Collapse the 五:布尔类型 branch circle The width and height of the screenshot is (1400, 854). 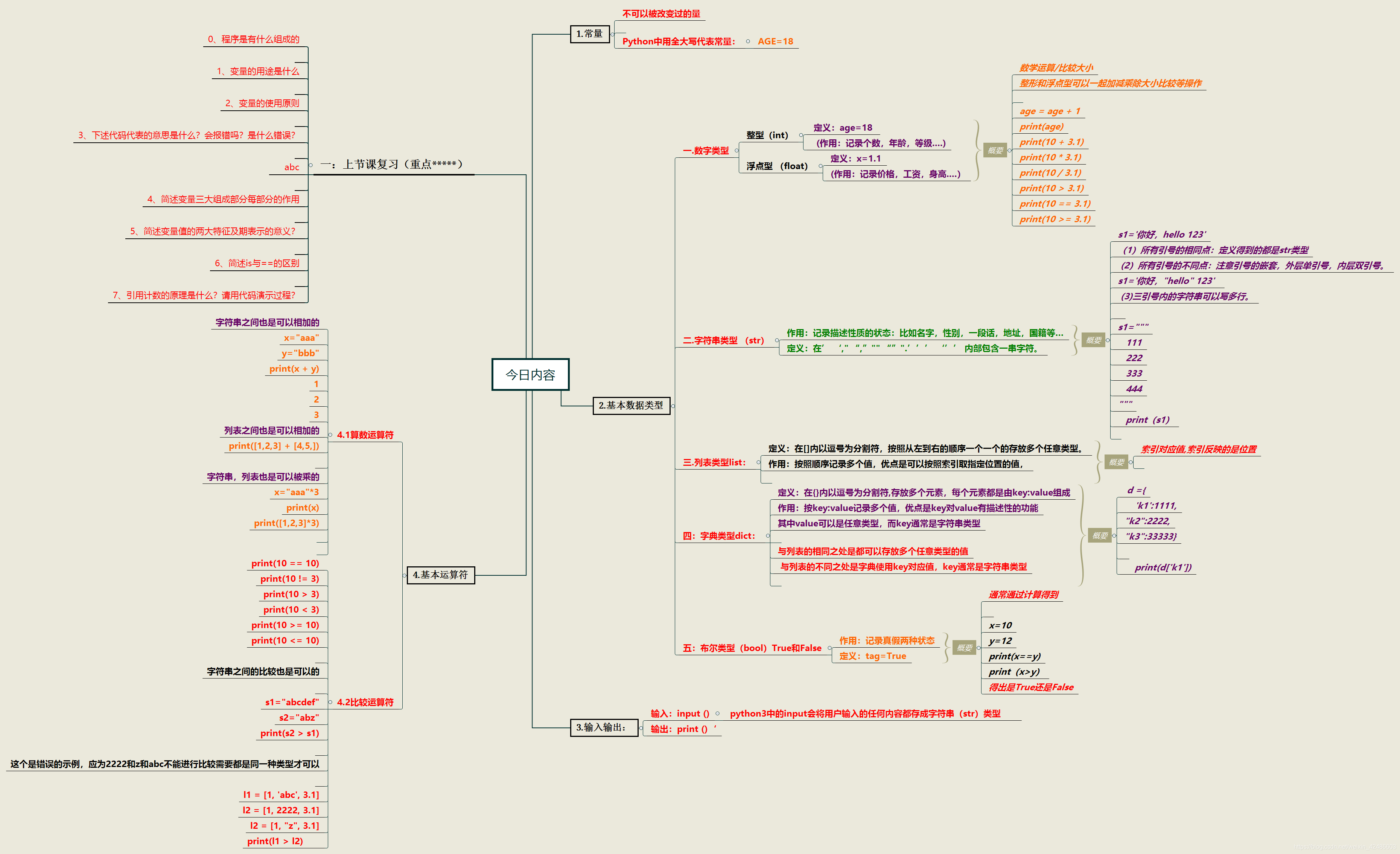(x=829, y=648)
